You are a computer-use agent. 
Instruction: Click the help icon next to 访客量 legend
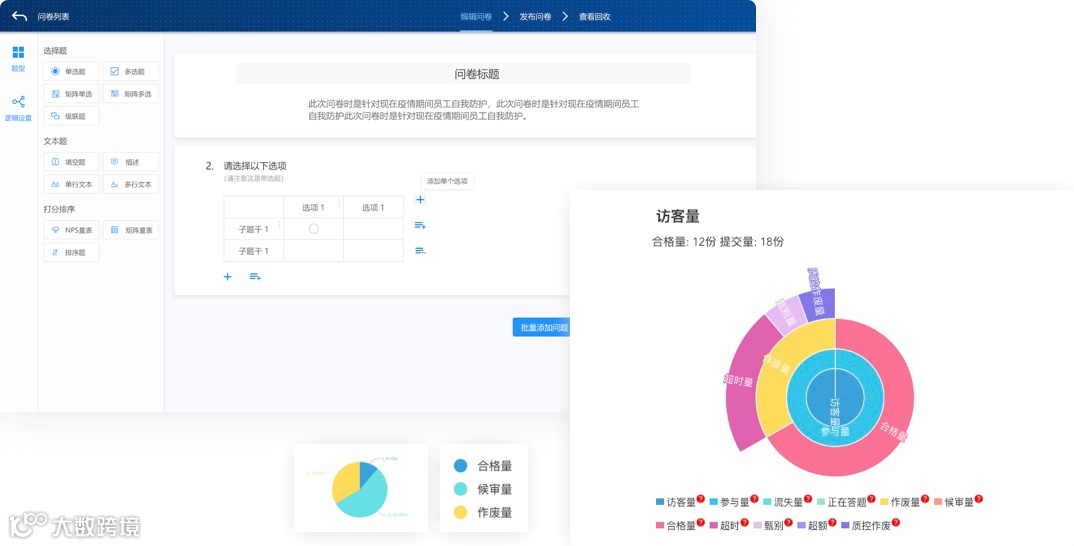[x=701, y=499]
